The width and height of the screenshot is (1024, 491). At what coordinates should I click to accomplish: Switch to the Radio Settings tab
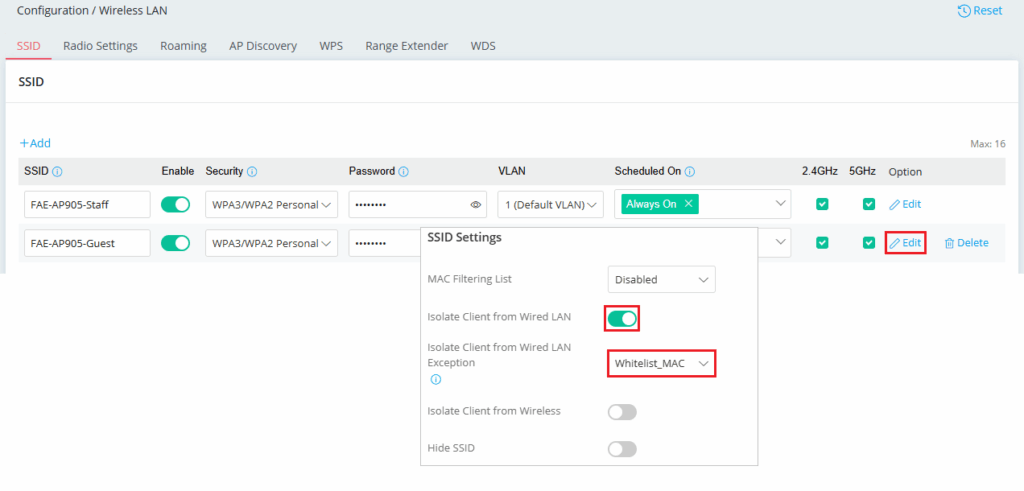100,46
